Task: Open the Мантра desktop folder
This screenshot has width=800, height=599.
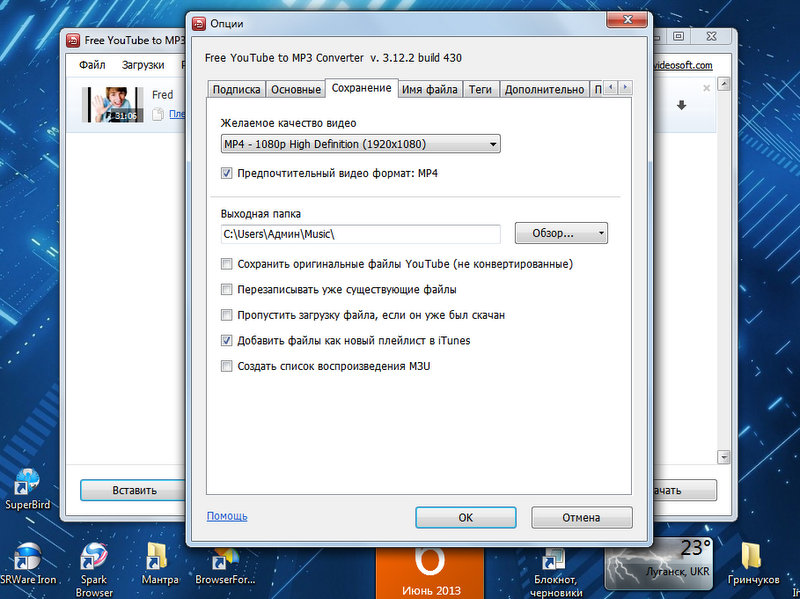Action: (160, 564)
